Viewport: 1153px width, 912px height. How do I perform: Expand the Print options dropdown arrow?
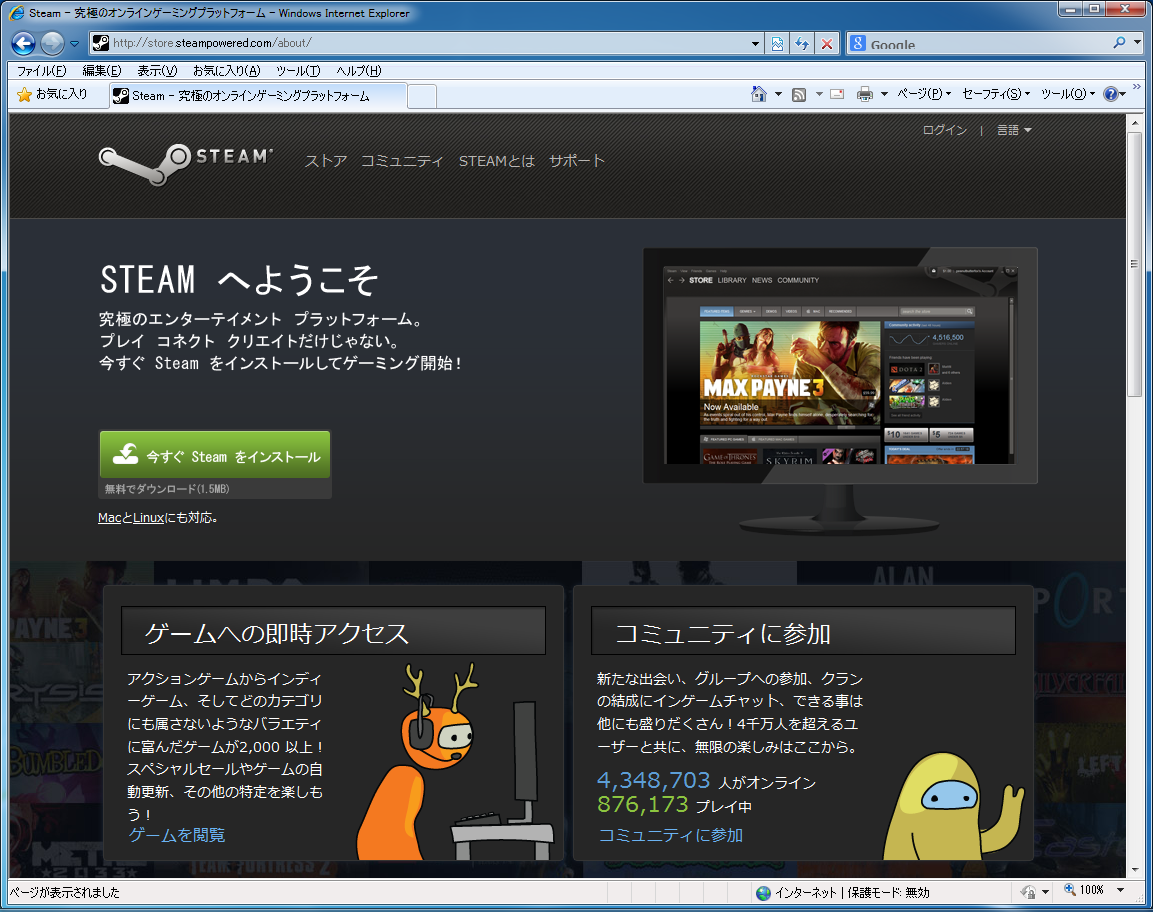884,94
